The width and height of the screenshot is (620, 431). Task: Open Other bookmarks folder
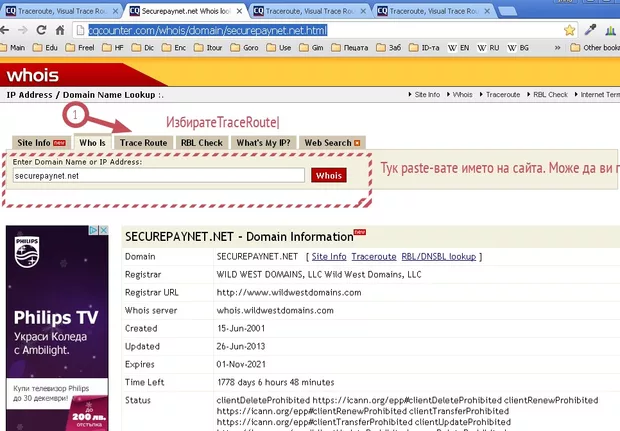tap(595, 48)
